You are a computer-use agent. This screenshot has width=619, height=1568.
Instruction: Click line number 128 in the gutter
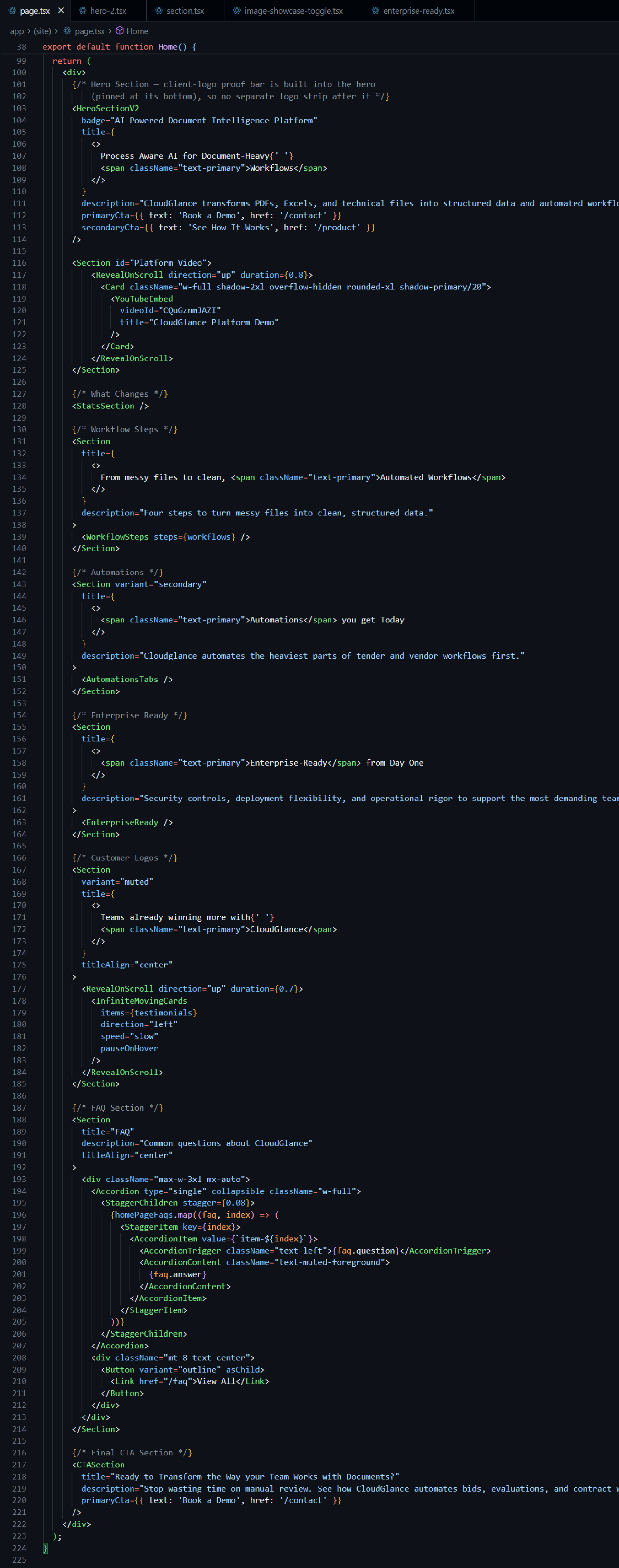point(19,406)
